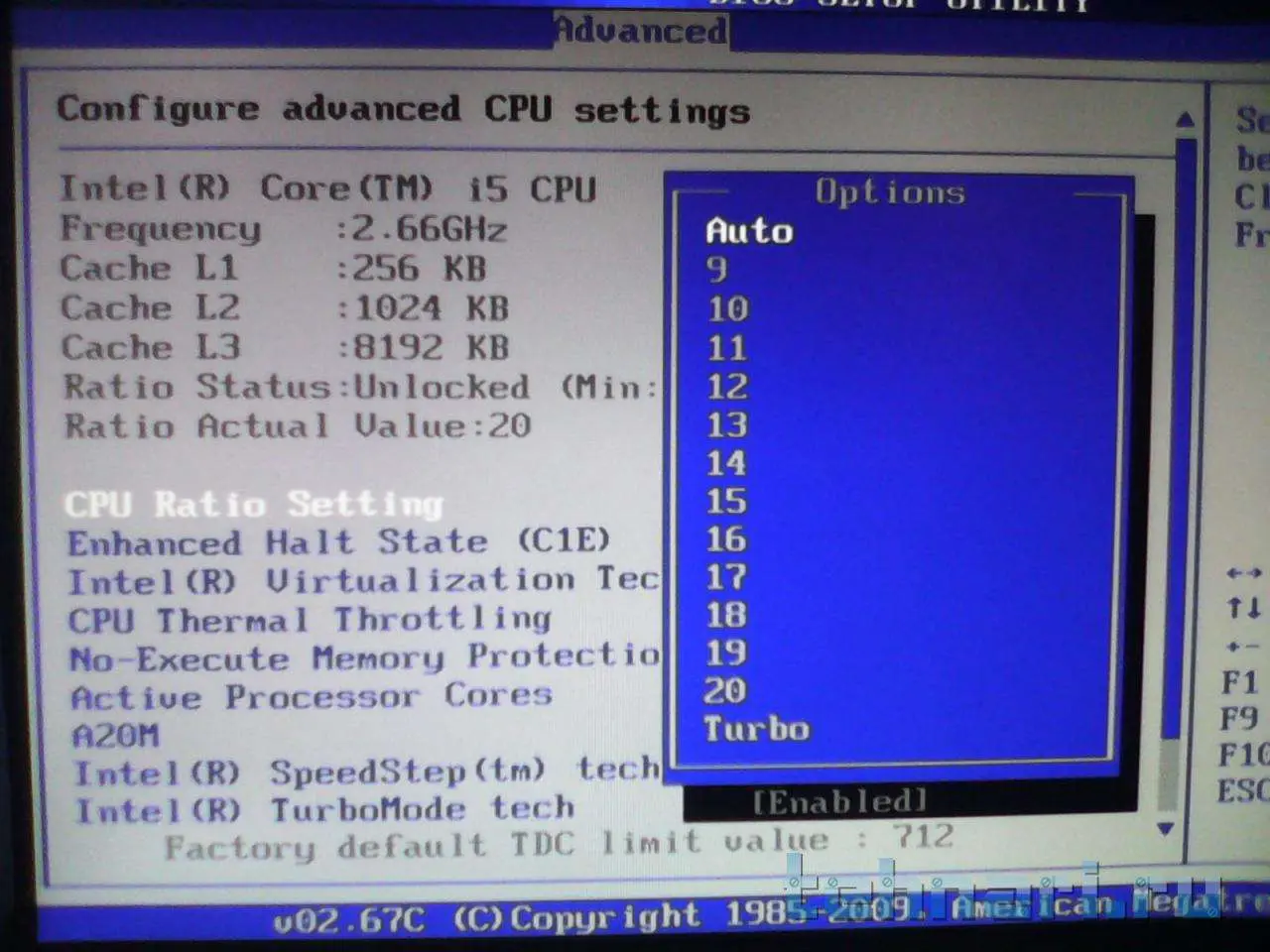Select ratio 11 in the Options popup

click(727, 347)
